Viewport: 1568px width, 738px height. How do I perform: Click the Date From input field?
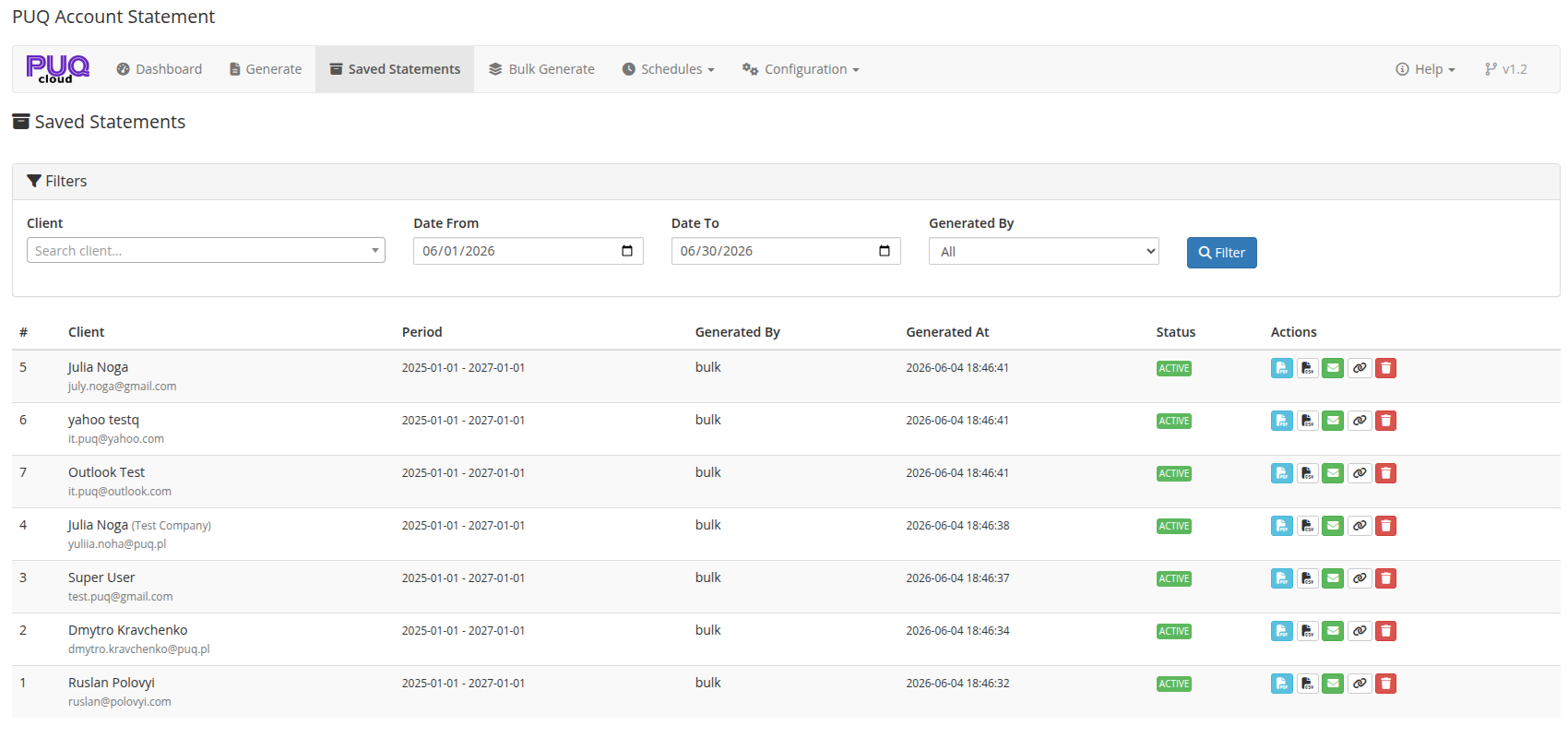528,251
